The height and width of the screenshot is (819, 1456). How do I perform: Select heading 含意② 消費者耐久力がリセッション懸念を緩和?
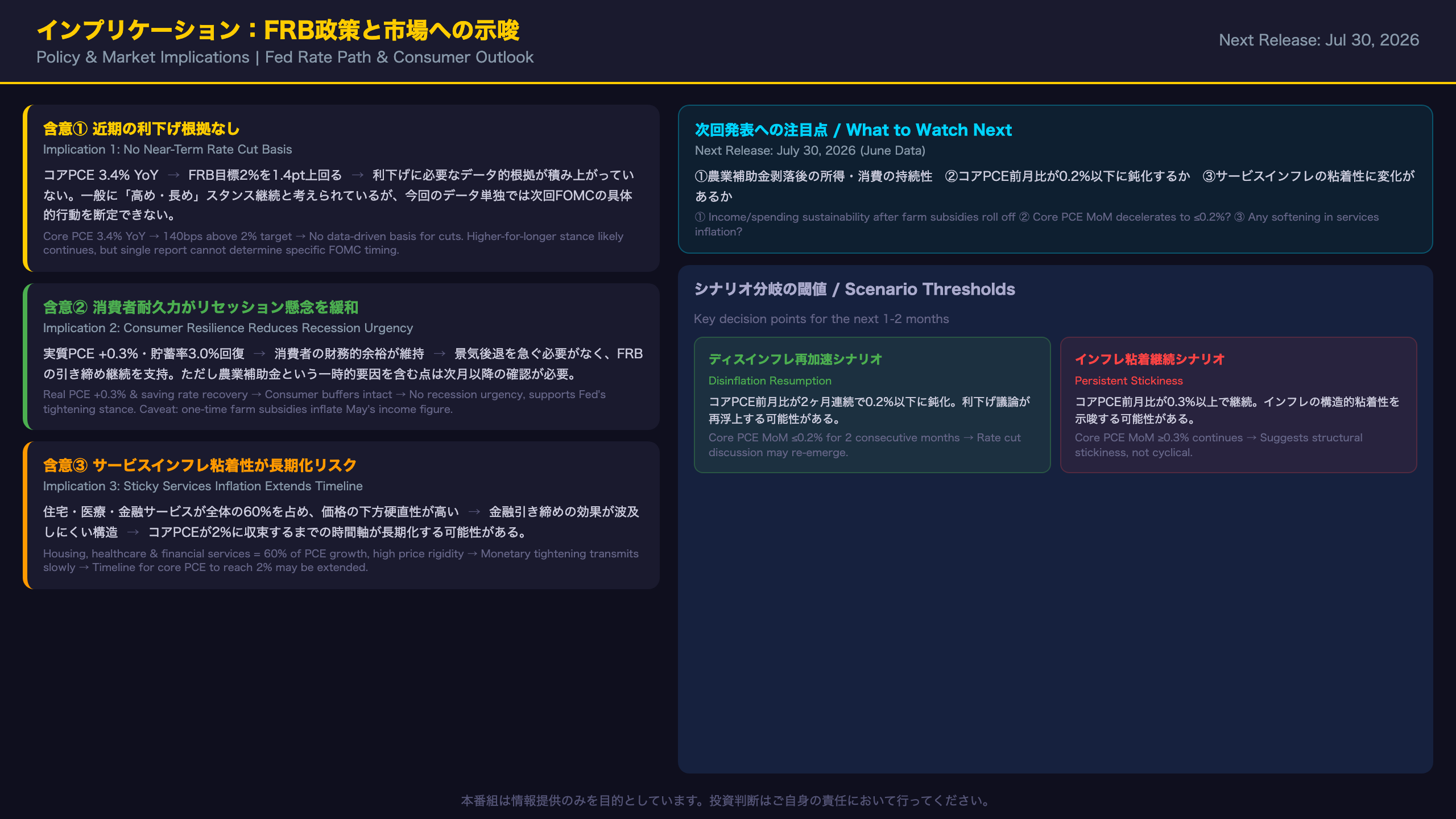pos(201,308)
